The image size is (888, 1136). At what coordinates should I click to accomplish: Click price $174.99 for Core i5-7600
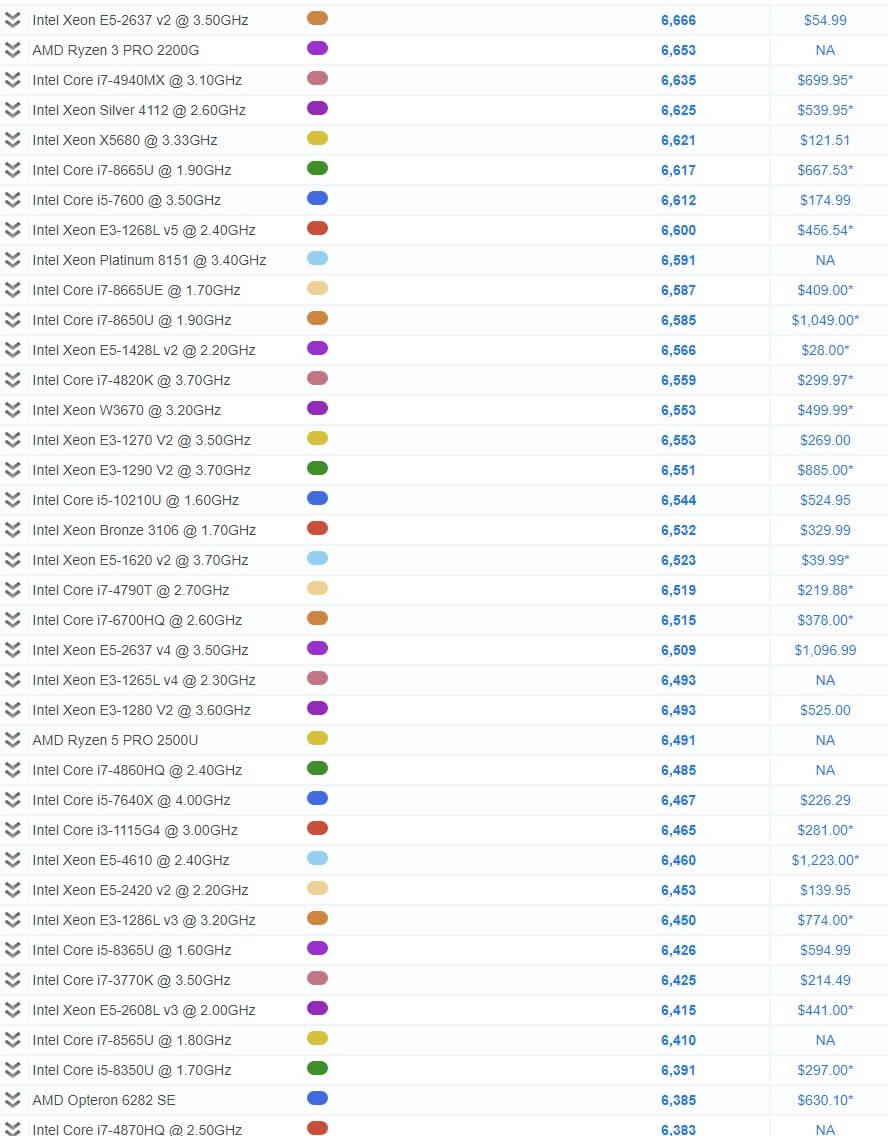coord(825,200)
